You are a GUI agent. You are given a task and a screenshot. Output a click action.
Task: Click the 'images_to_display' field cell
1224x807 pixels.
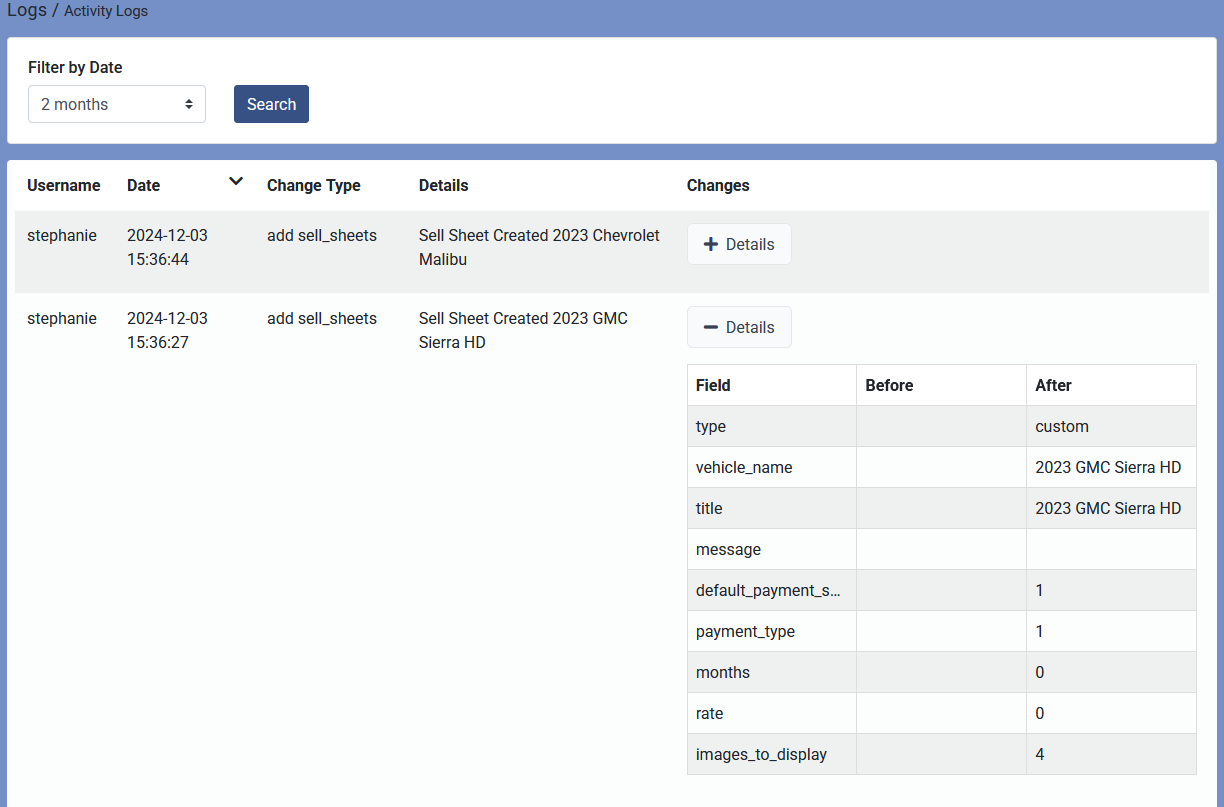point(772,754)
